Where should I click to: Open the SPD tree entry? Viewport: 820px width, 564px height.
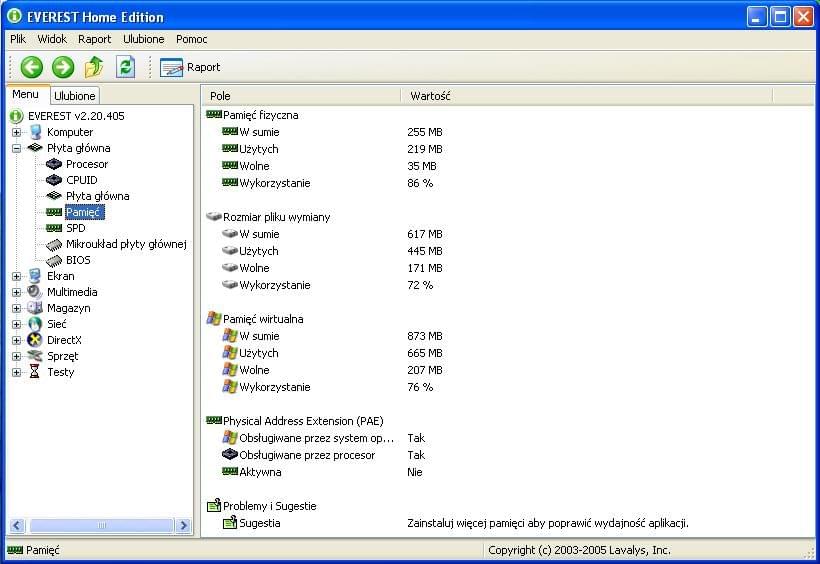(75, 228)
